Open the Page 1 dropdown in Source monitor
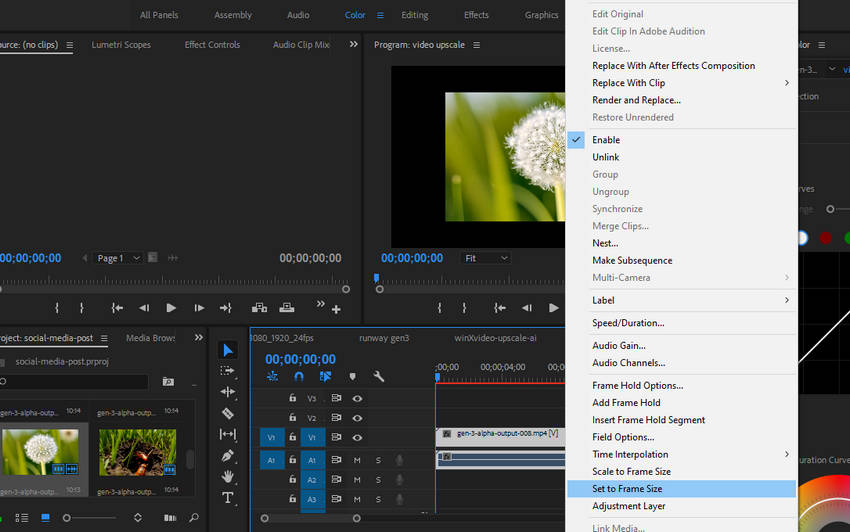 118,258
